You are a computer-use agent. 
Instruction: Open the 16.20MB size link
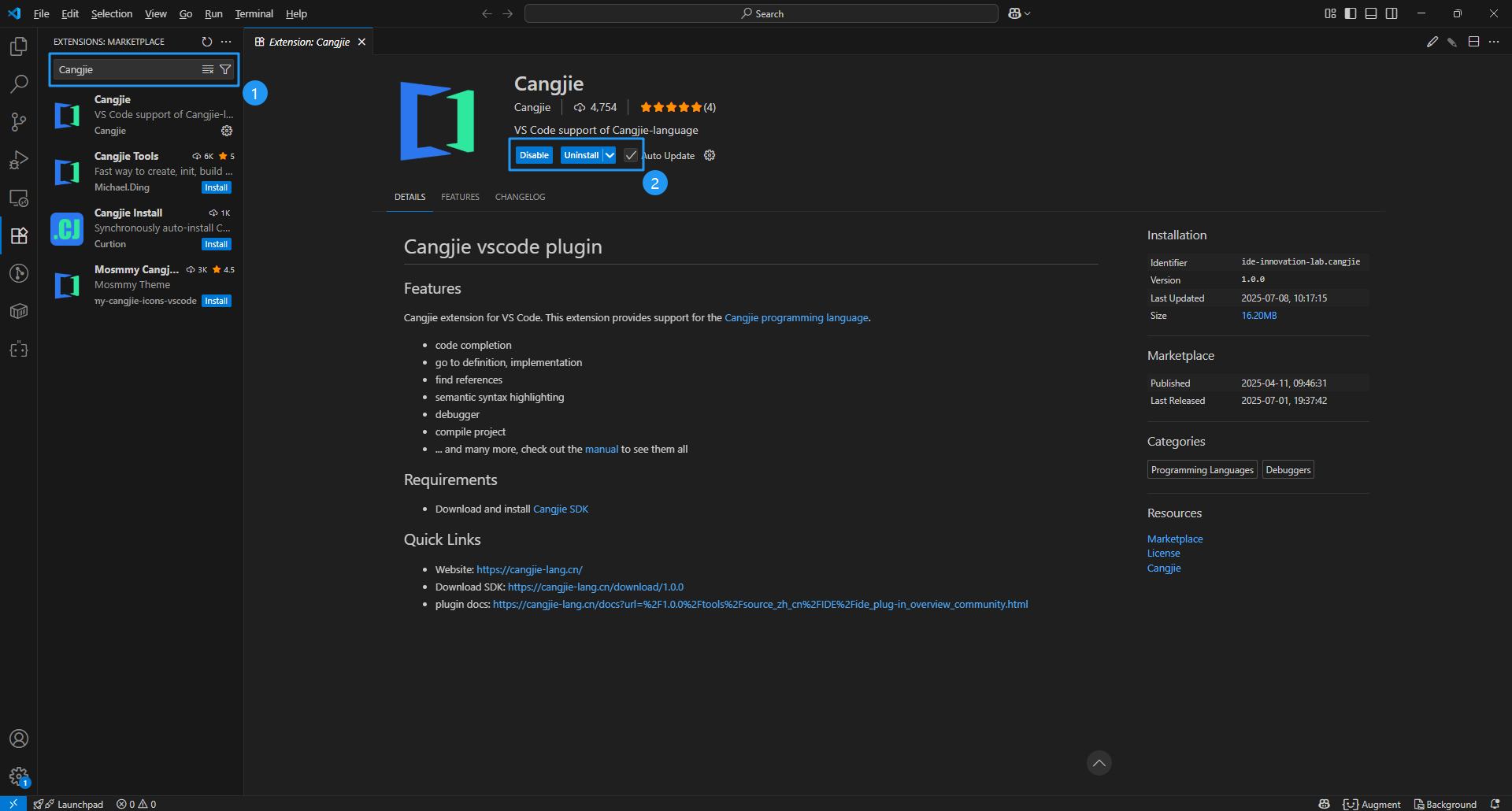1258,316
